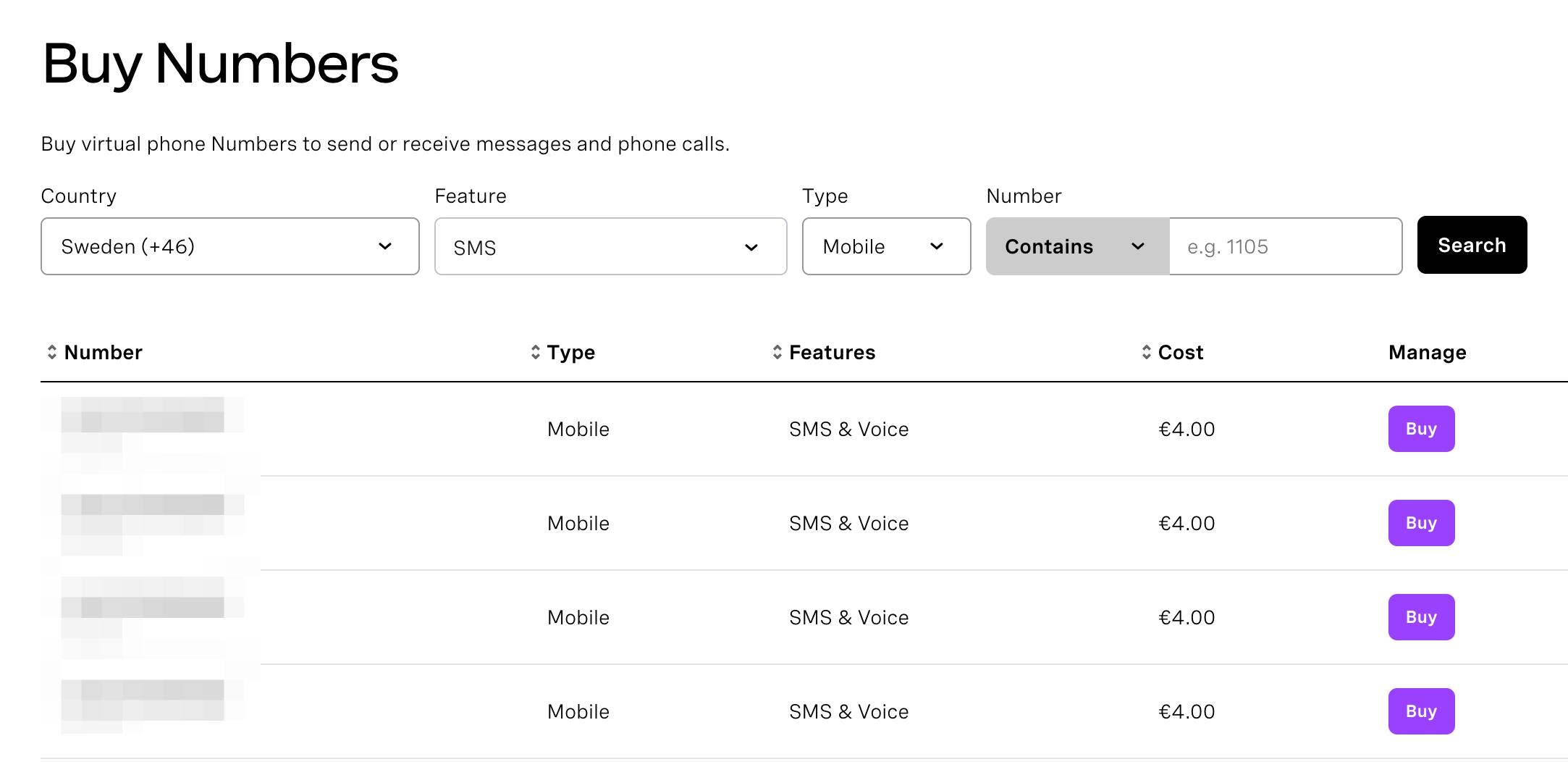
Task: Click the chevron in the Country selector
Action: (x=385, y=246)
